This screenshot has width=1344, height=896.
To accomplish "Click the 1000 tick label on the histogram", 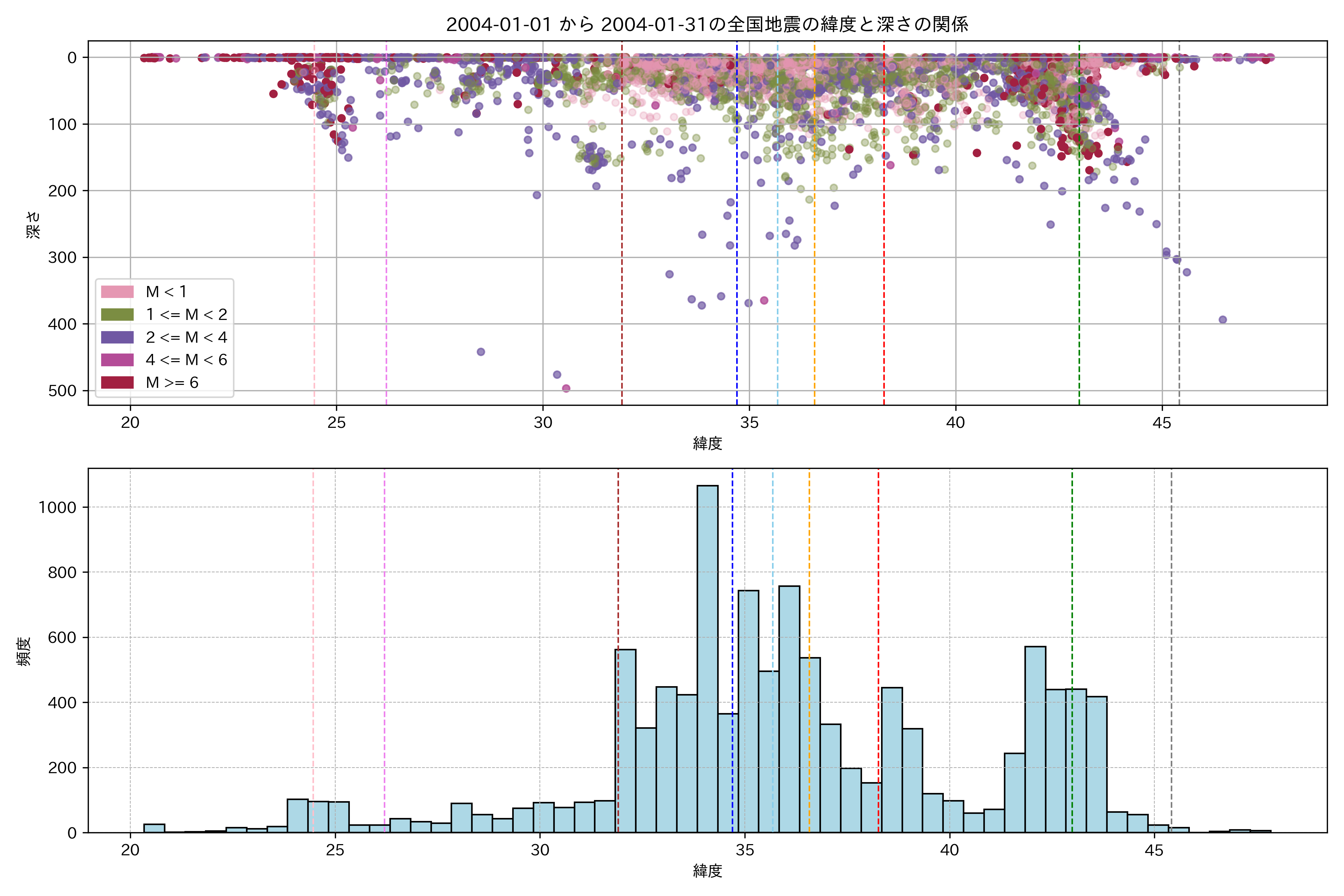I will pyautogui.click(x=57, y=507).
